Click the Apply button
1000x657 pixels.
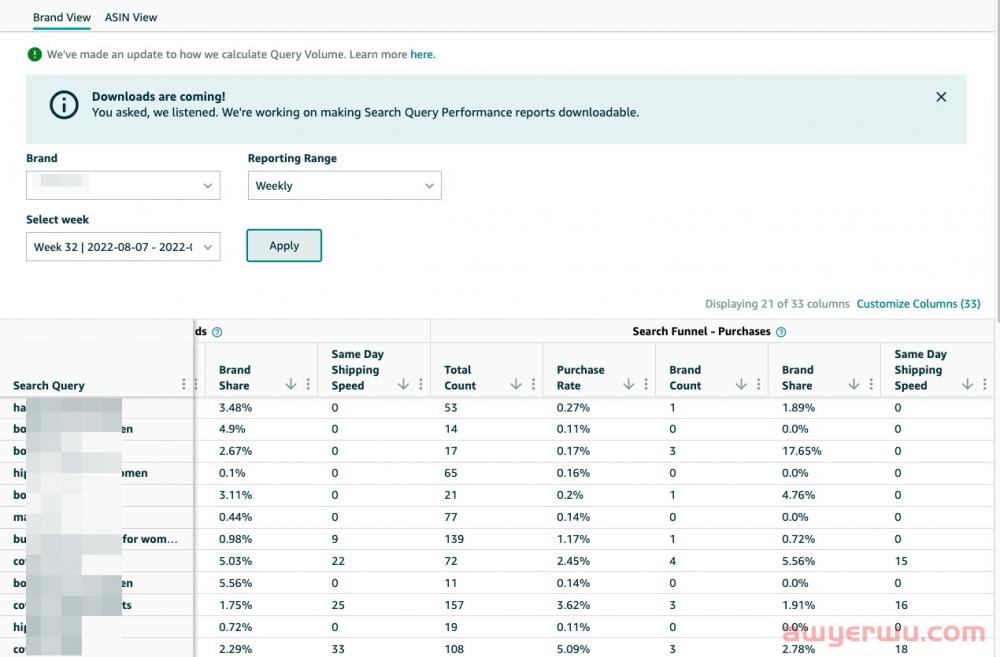point(284,246)
